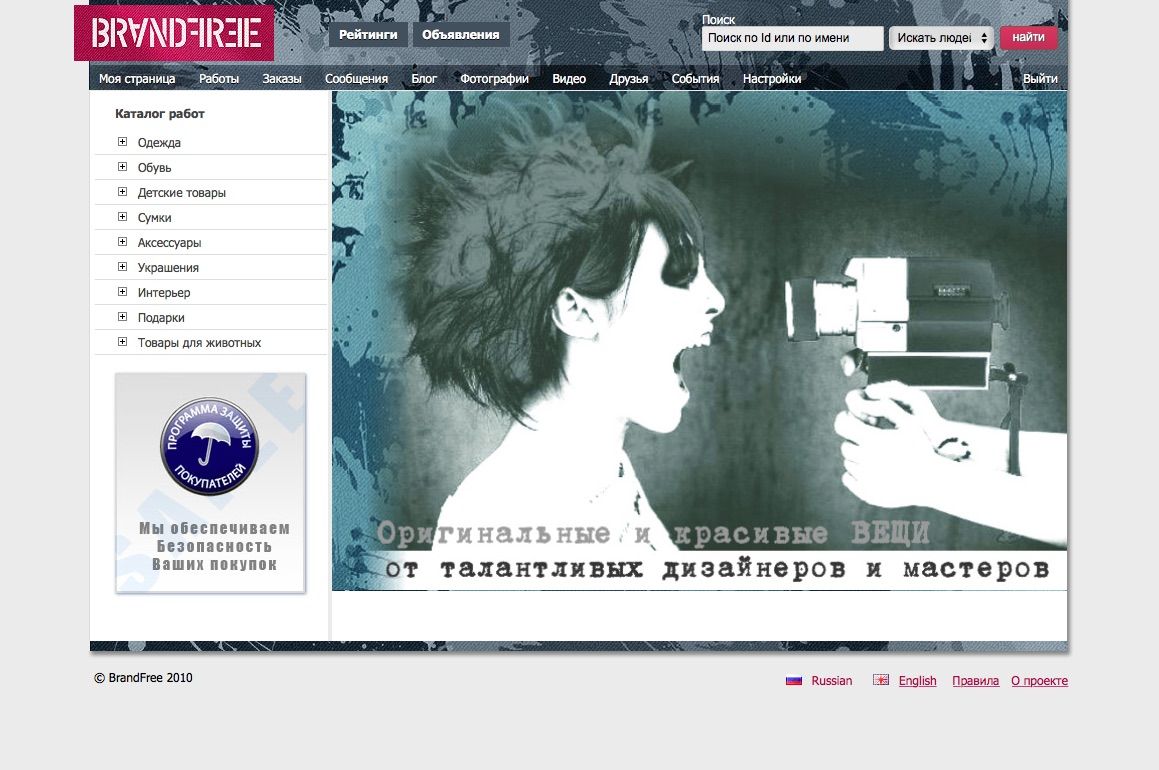Viewport: 1159px width, 770px height.
Task: Expand the Сумки category
Action: [123, 217]
